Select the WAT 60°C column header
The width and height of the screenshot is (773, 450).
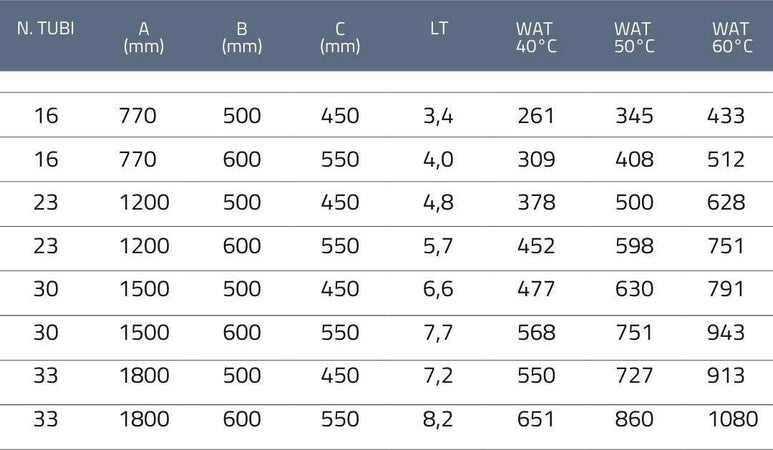click(x=732, y=37)
